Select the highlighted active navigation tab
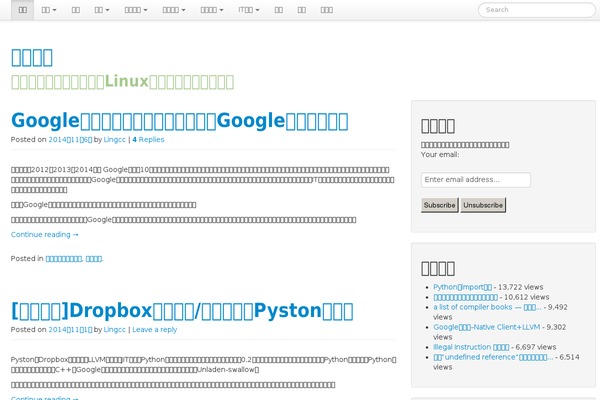Viewport: 600px width, 400px height. click(x=23, y=10)
